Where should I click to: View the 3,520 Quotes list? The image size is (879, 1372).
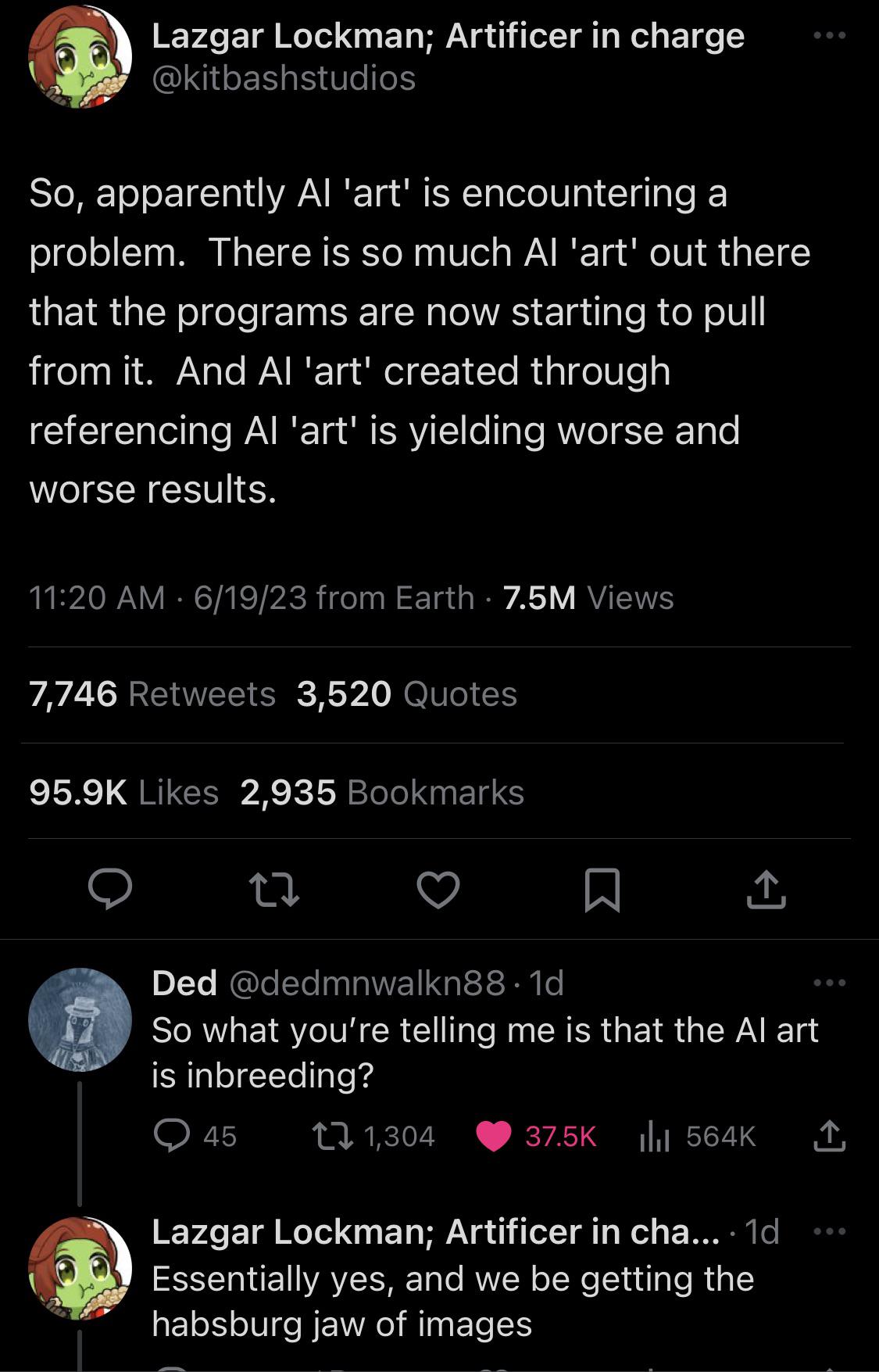pyautogui.click(x=406, y=694)
